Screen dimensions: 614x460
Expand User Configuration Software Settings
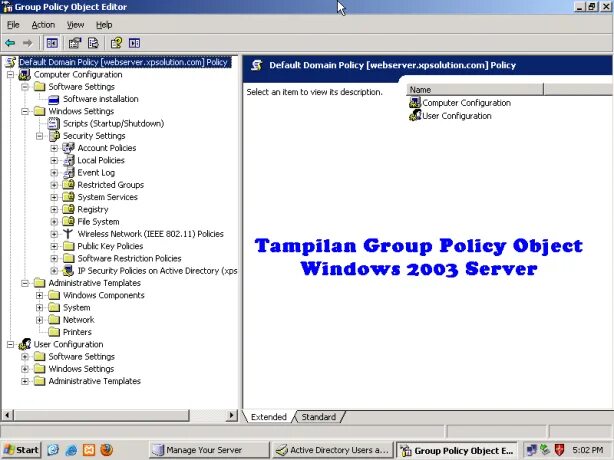pyautogui.click(x=25, y=357)
